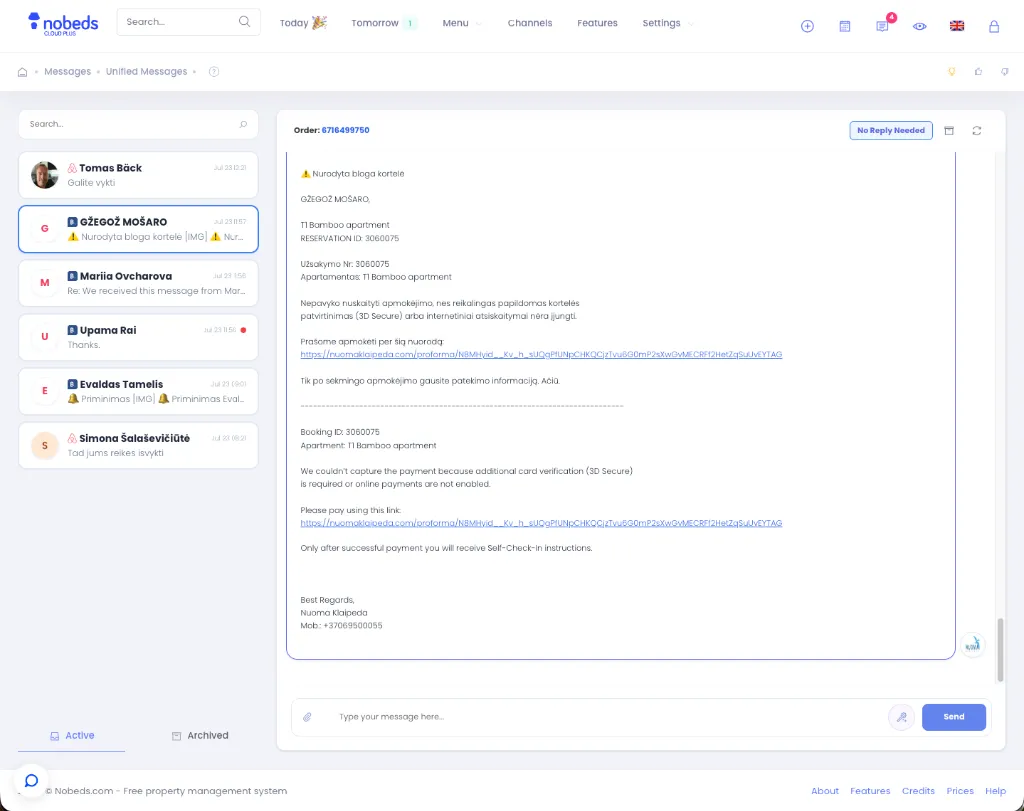The width and height of the screenshot is (1024, 811).
Task: Open the English 'Please pay' proforma link
Action: point(541,523)
